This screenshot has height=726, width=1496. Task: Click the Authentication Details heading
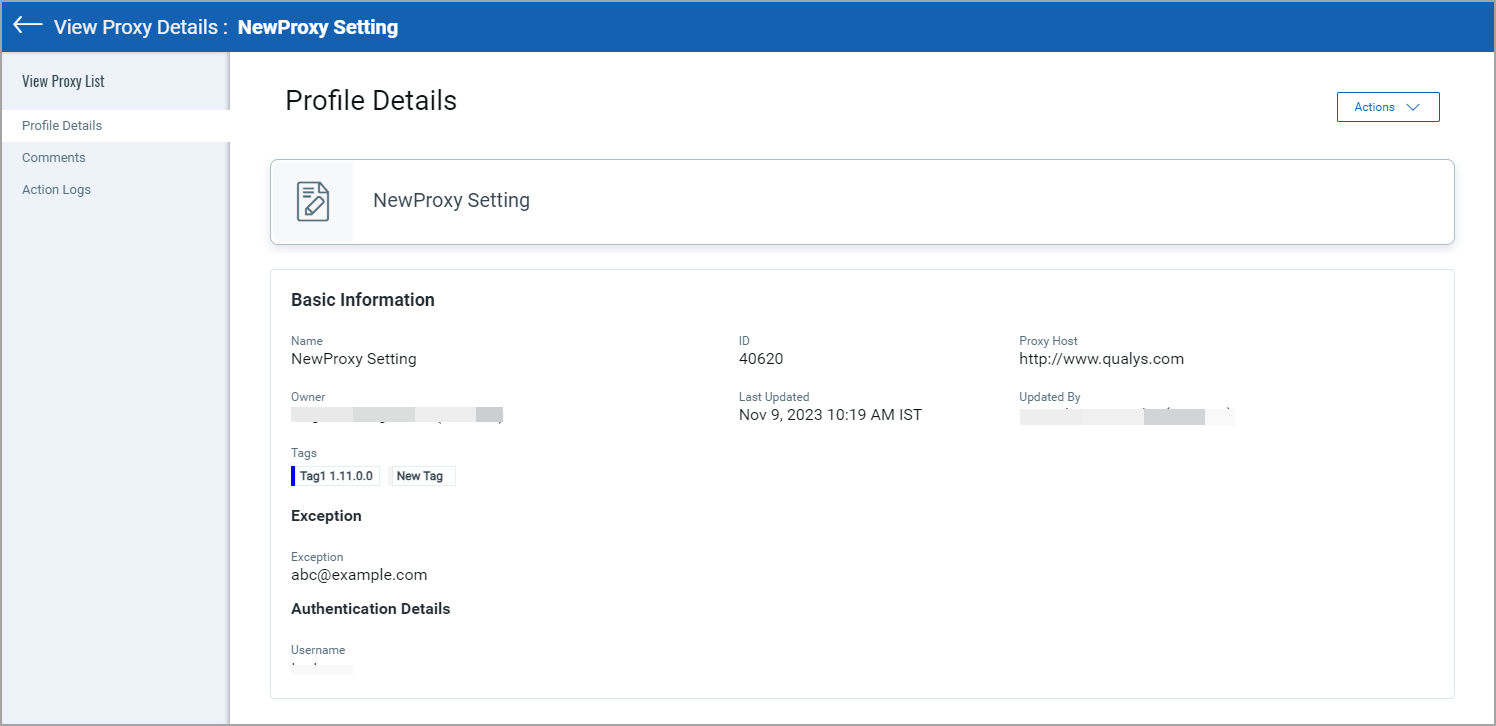pyautogui.click(x=371, y=609)
